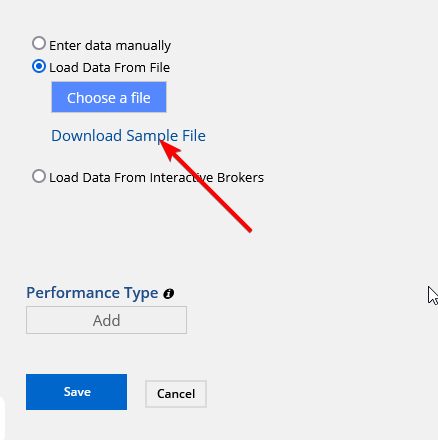Click the Choose a file button
Viewport: 438px width, 440px height.
pos(109,97)
